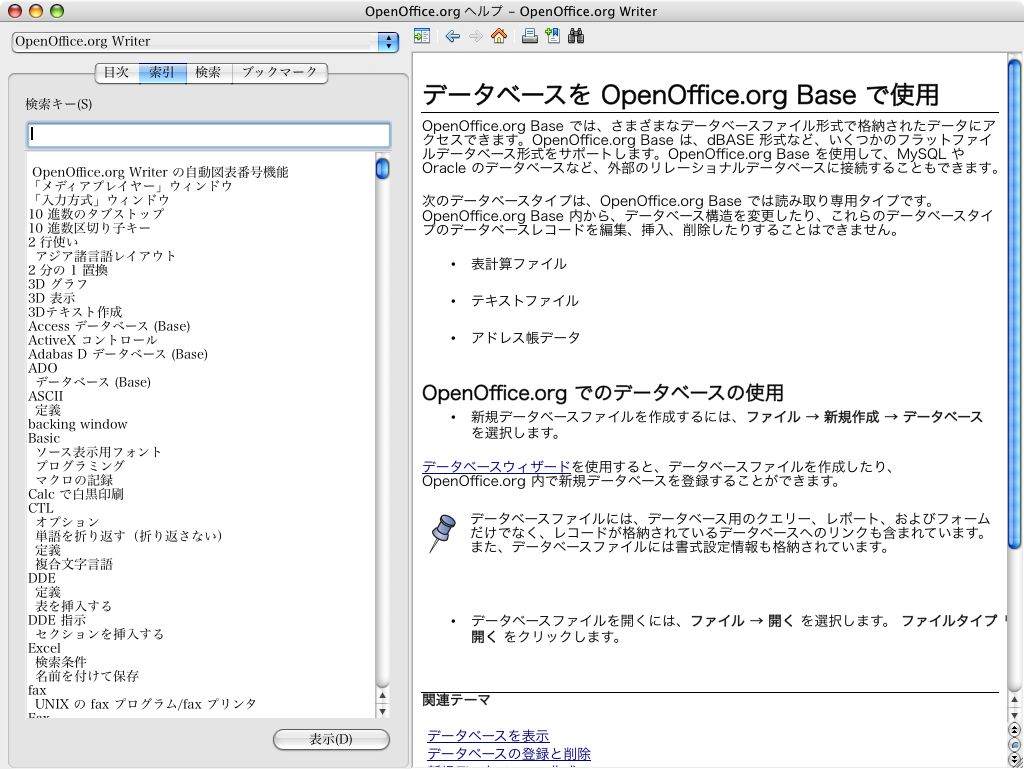Click the 検索キー search input field

click(208, 135)
